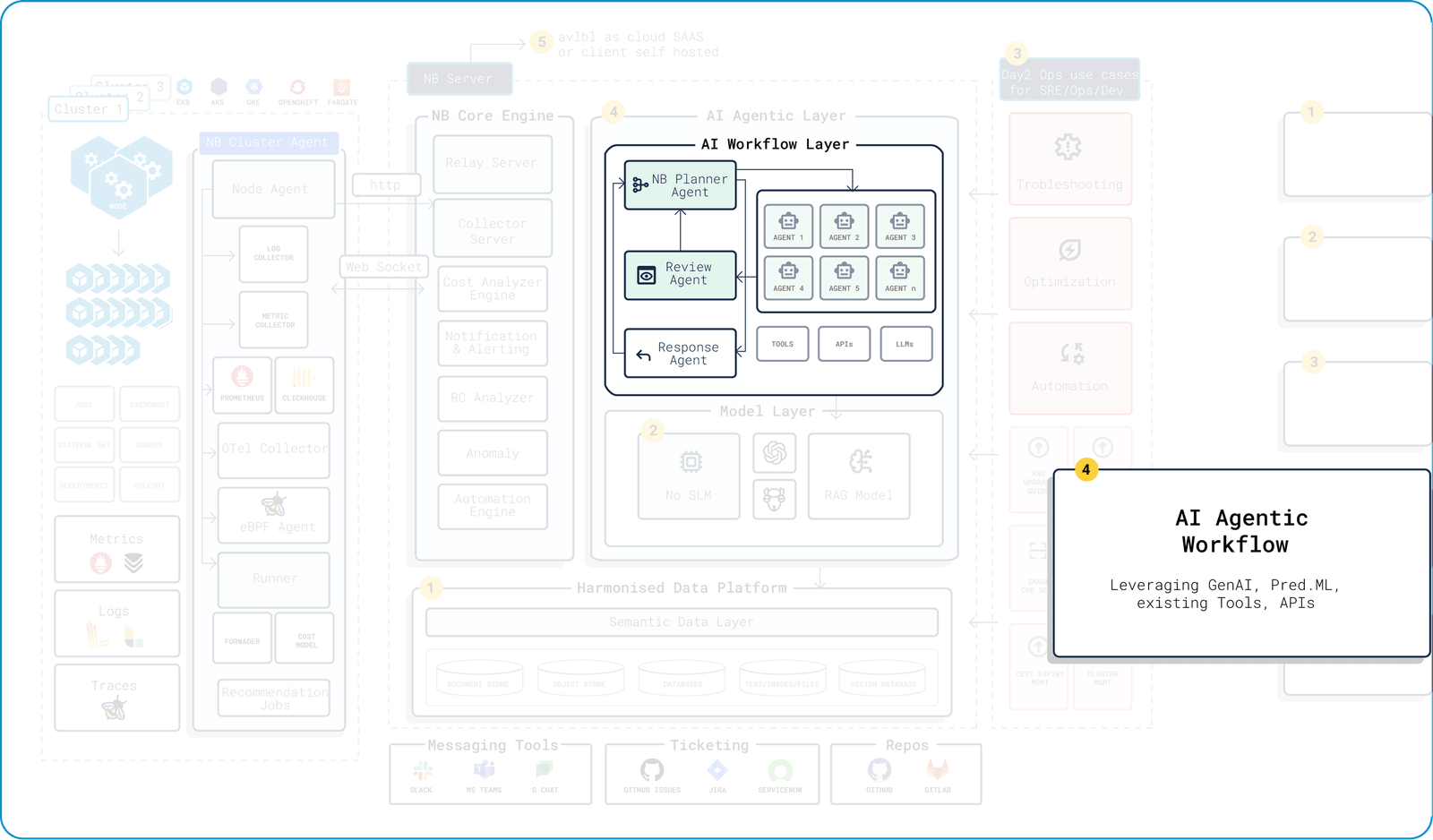1433x840 pixels.
Task: Click the Metric Collector box
Action: [x=273, y=320]
